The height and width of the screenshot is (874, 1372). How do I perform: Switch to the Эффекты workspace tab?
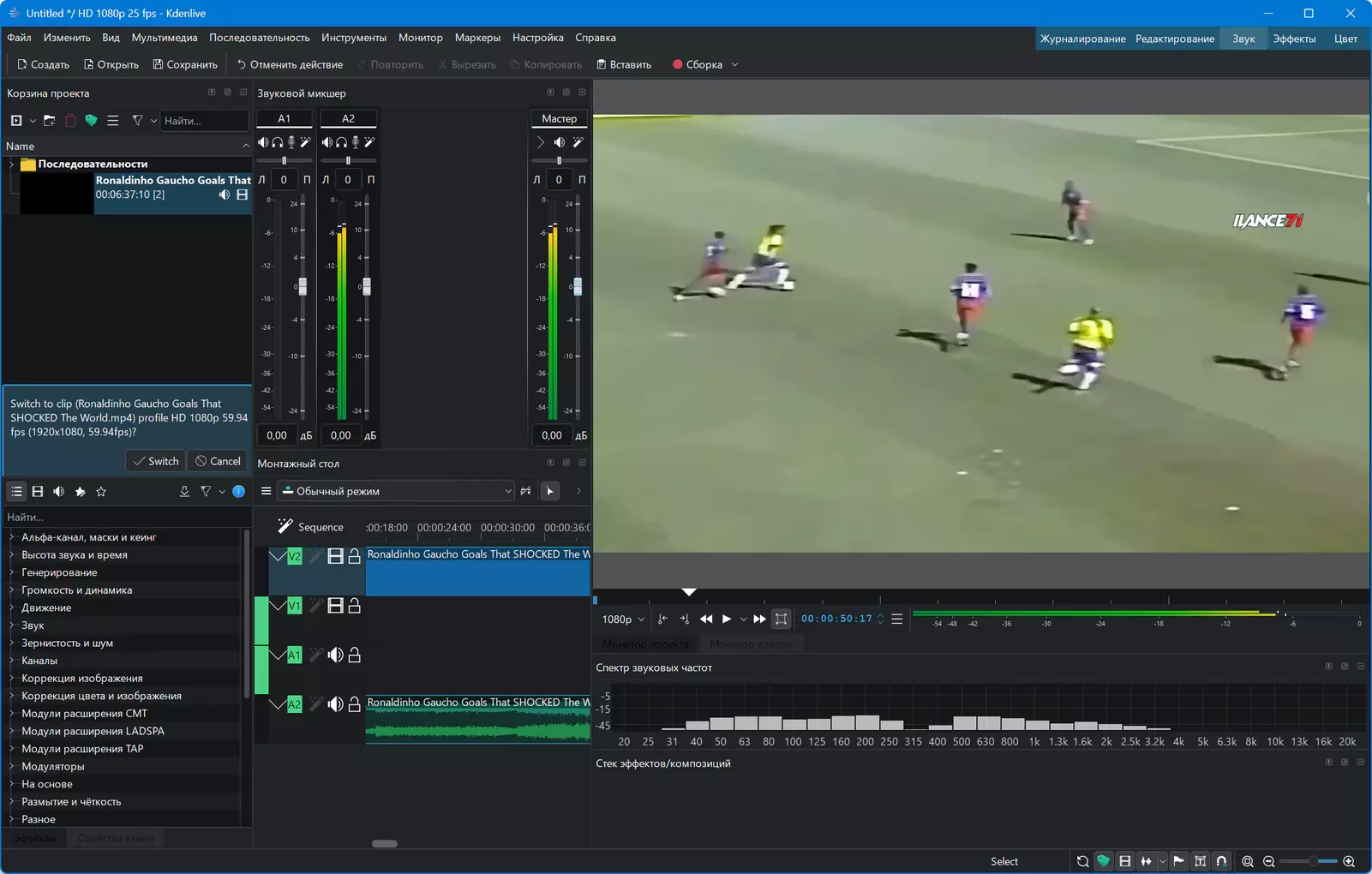1294,39
